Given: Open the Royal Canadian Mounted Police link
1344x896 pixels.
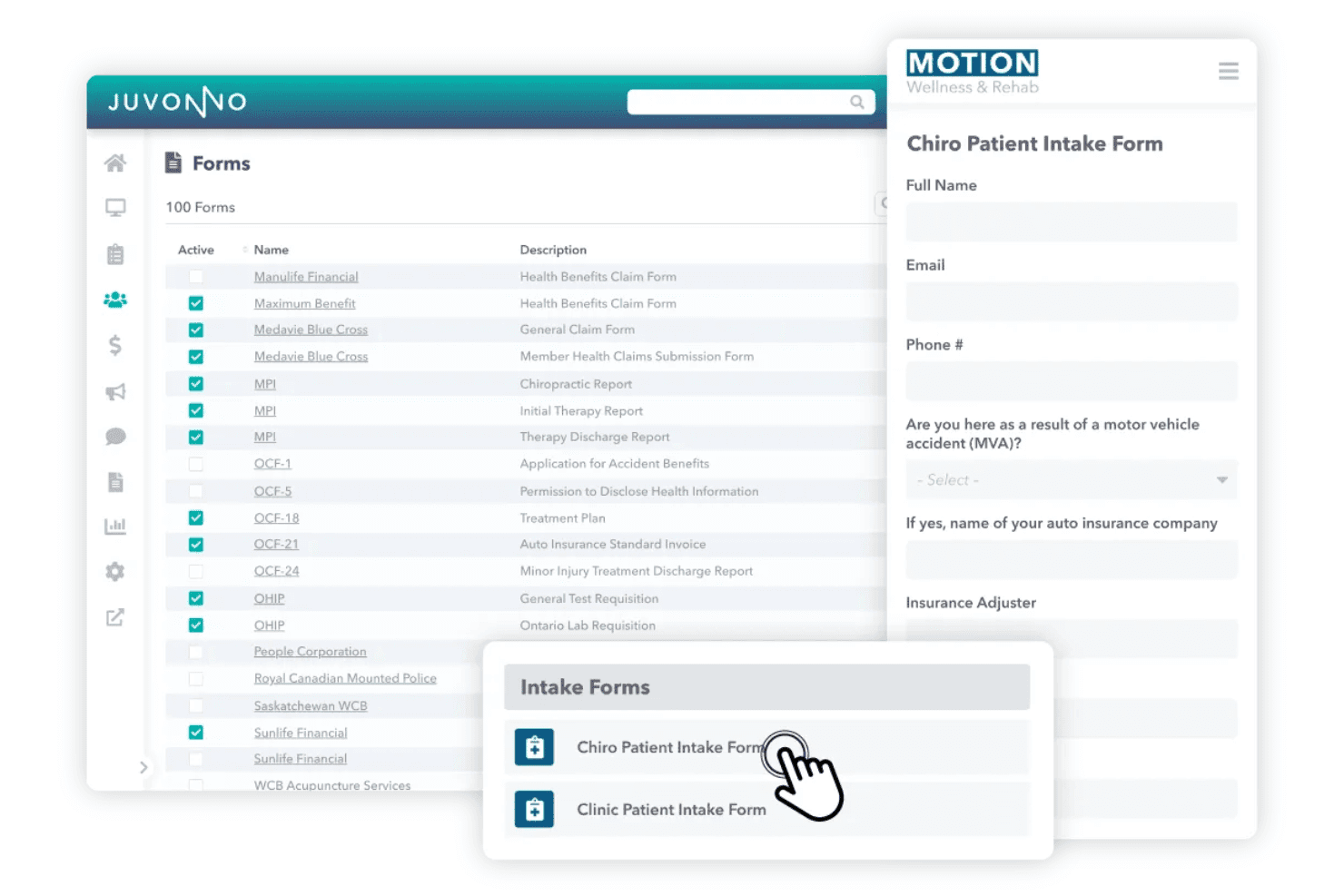Looking at the screenshot, I should pyautogui.click(x=345, y=678).
